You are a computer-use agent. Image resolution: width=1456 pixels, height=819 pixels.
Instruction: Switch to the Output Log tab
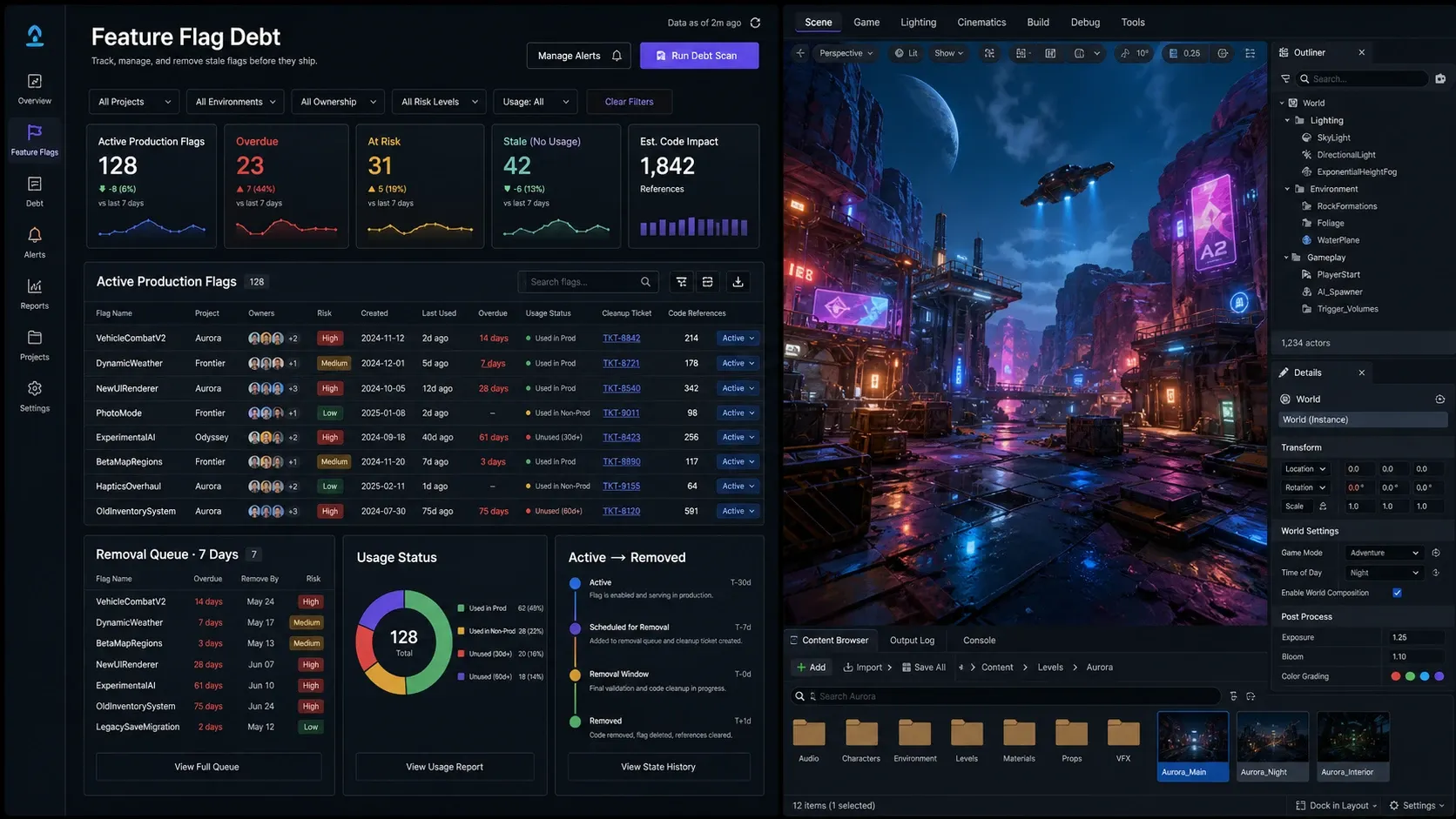(x=912, y=641)
